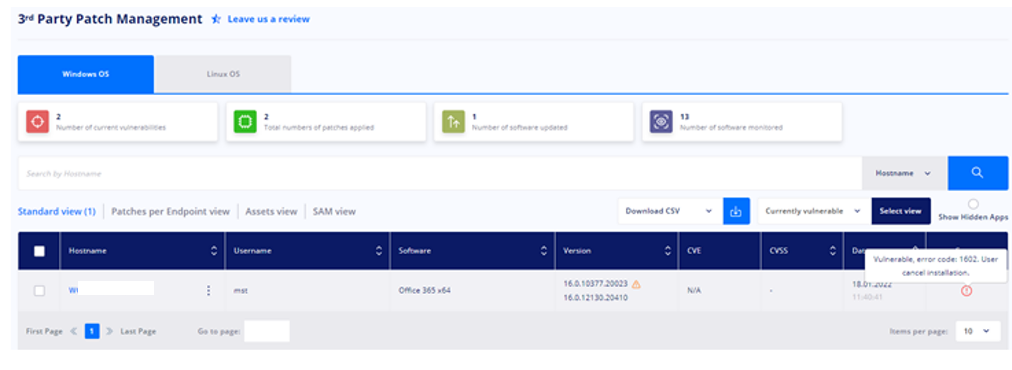1012x370 pixels.
Task: Click the CVE column header
Action: click(720, 251)
